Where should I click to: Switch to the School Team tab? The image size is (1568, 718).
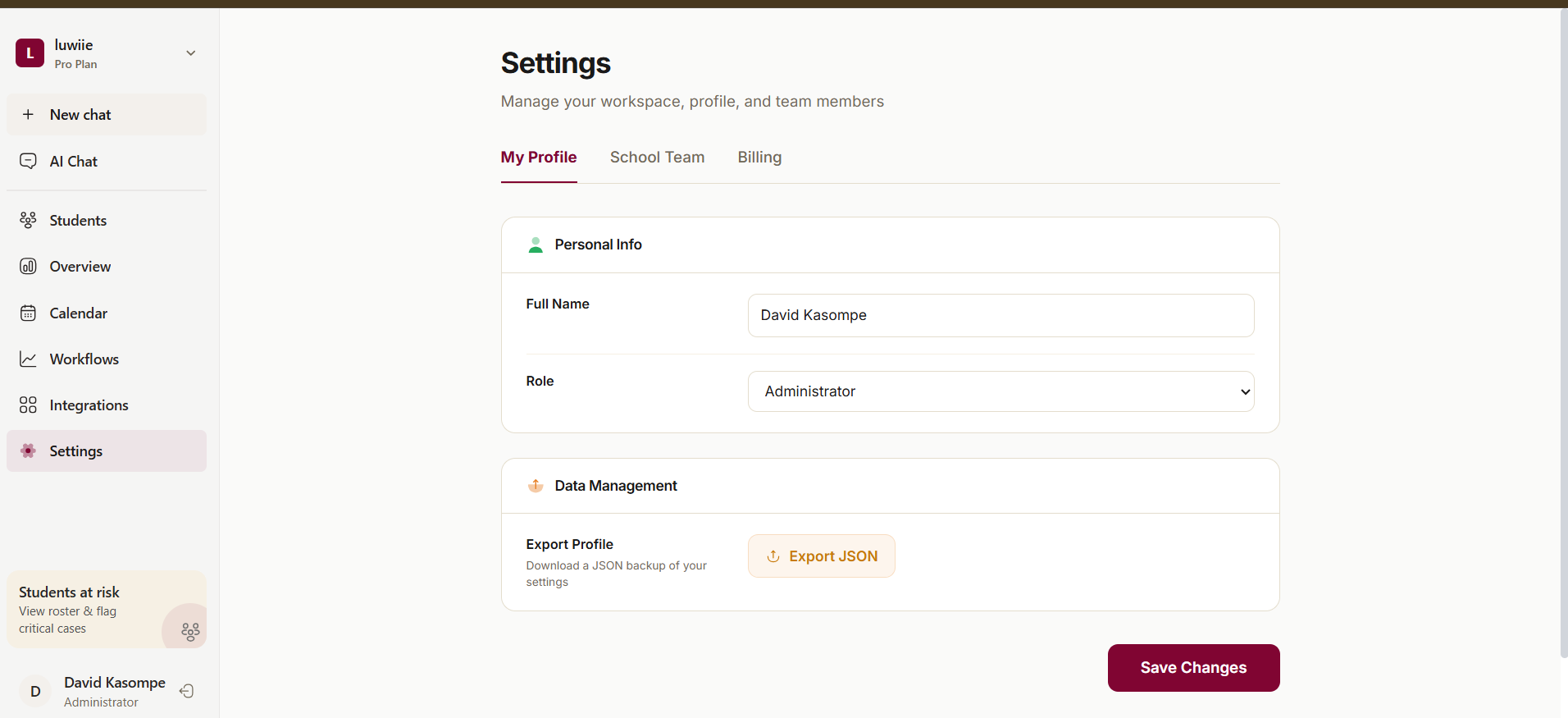[x=657, y=158]
